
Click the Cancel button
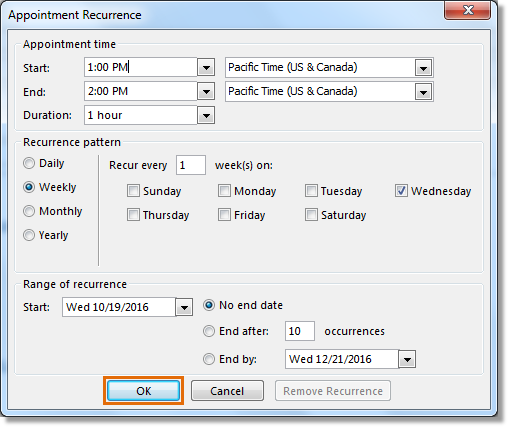click(x=227, y=391)
